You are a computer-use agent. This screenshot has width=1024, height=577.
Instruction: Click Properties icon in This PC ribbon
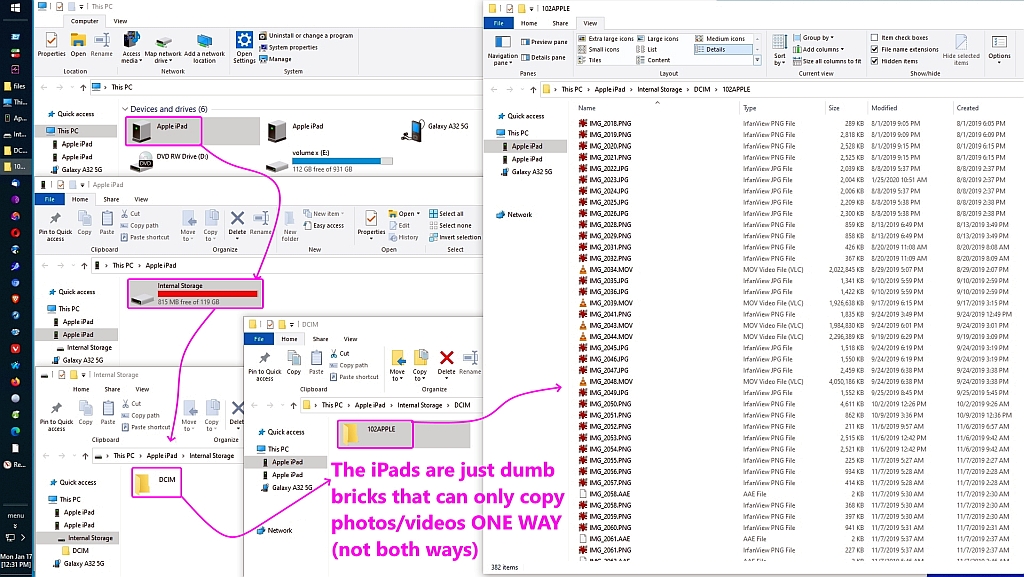tap(52, 40)
